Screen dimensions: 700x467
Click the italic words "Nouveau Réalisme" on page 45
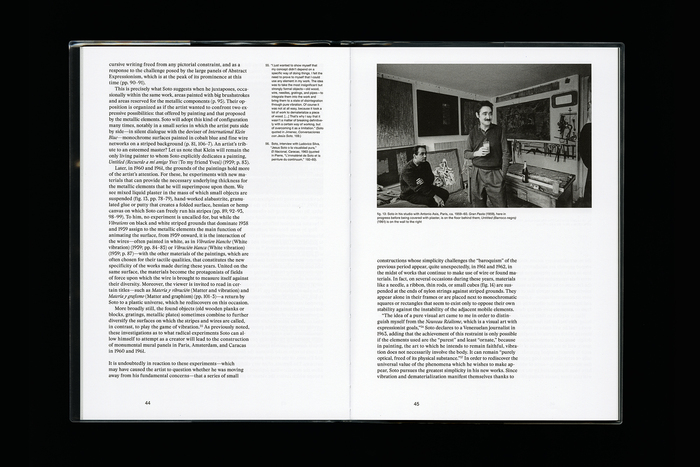(444, 321)
